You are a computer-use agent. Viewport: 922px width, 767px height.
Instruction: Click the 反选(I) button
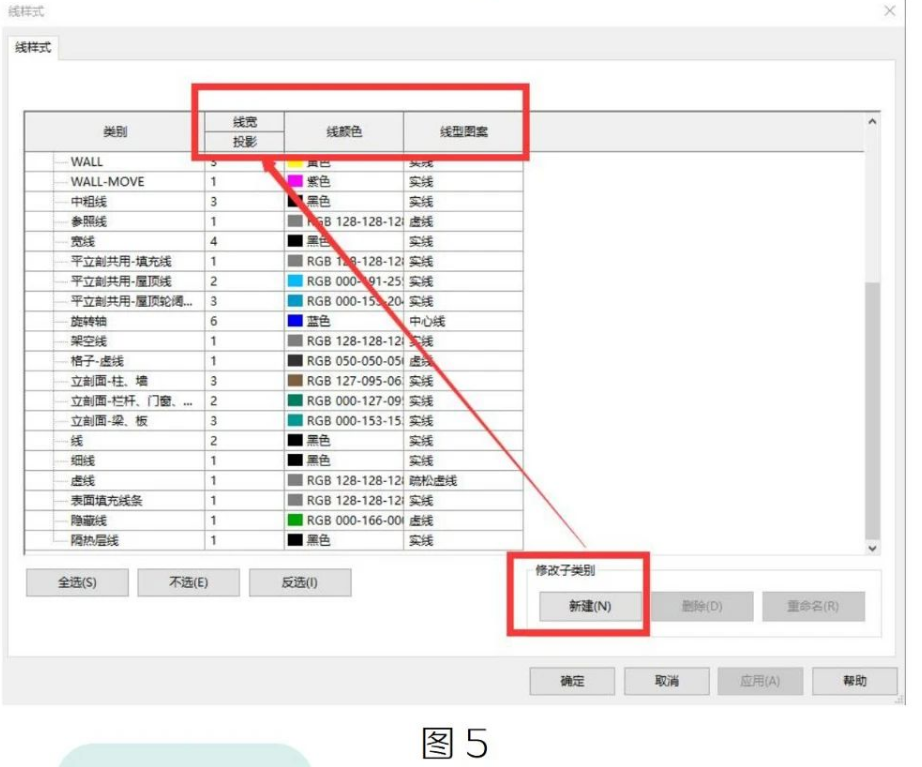(x=300, y=582)
